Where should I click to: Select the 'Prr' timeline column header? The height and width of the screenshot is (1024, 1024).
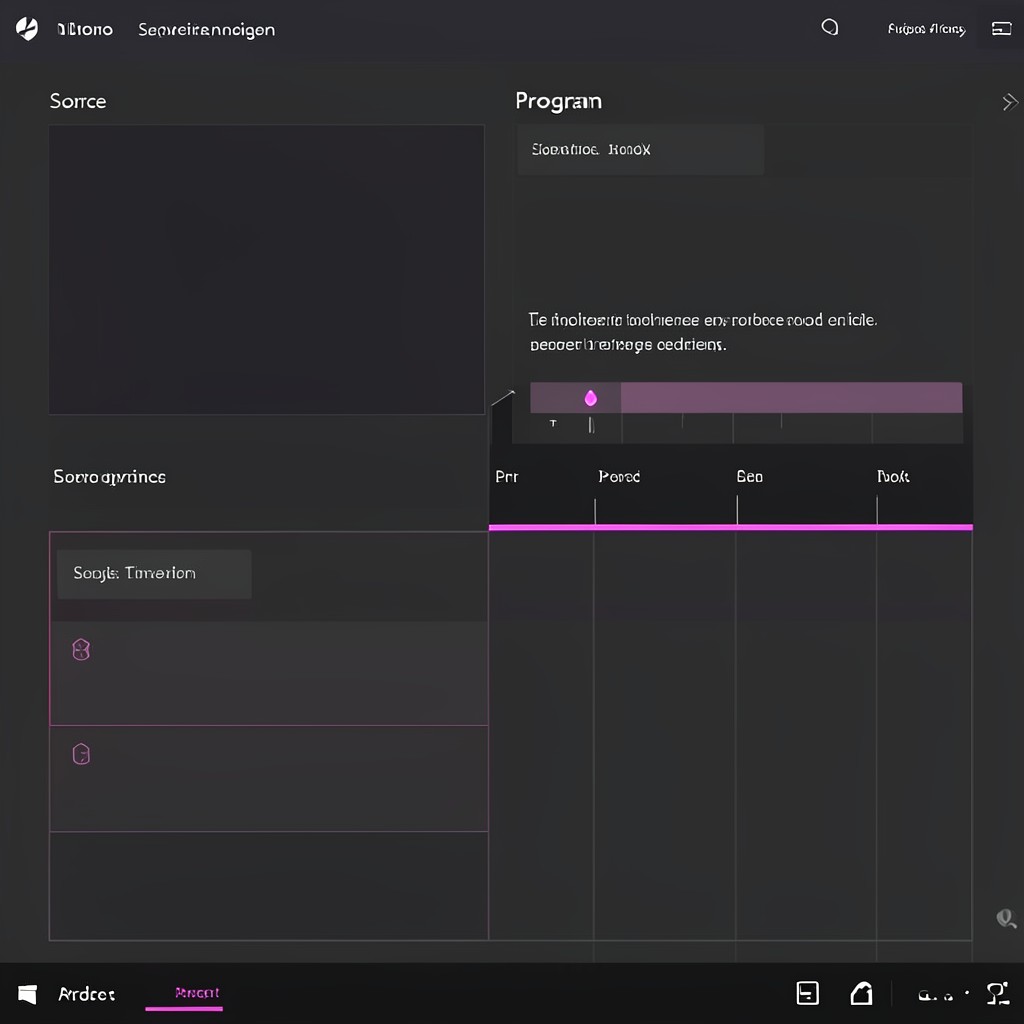click(x=507, y=477)
